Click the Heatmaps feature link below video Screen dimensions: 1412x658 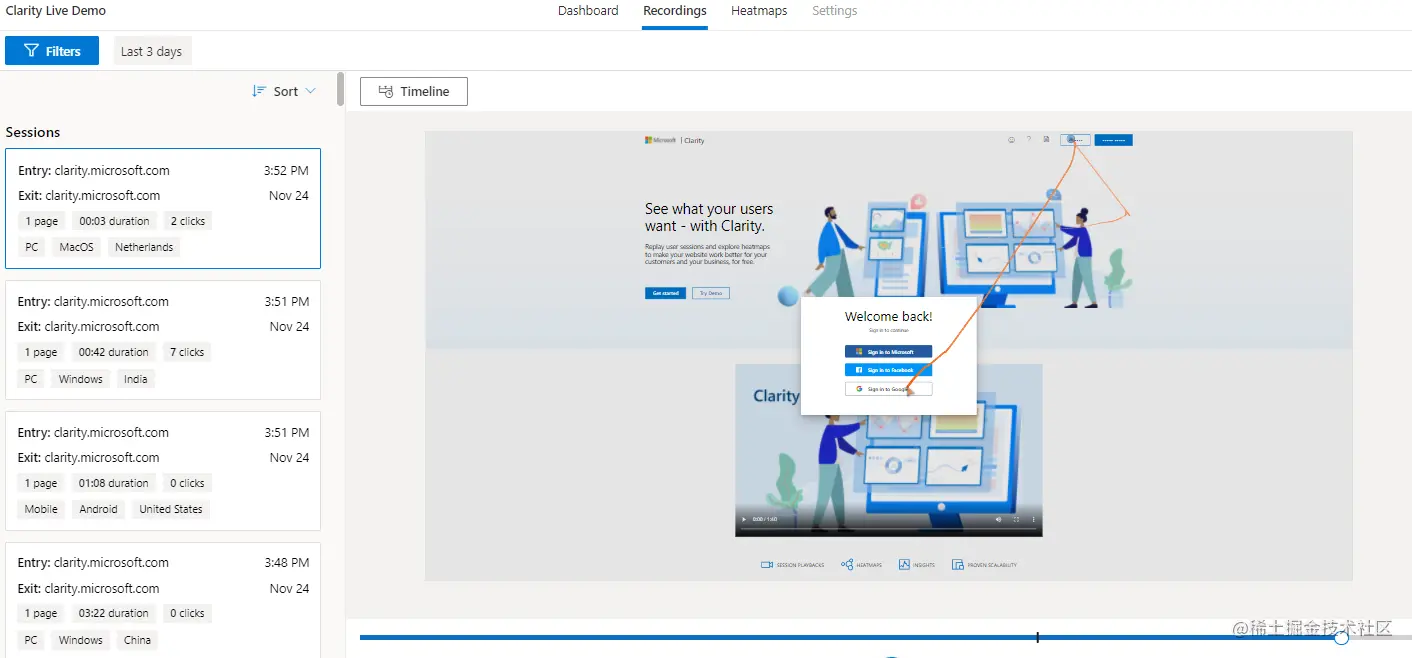(x=861, y=565)
